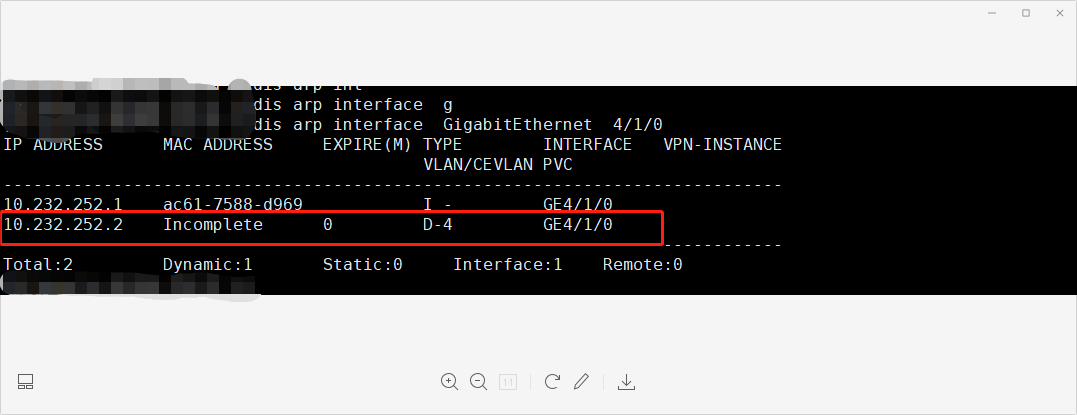Click the IP address 10.232.252.2 in the red box
The height and width of the screenshot is (415, 1077).
pos(63,225)
